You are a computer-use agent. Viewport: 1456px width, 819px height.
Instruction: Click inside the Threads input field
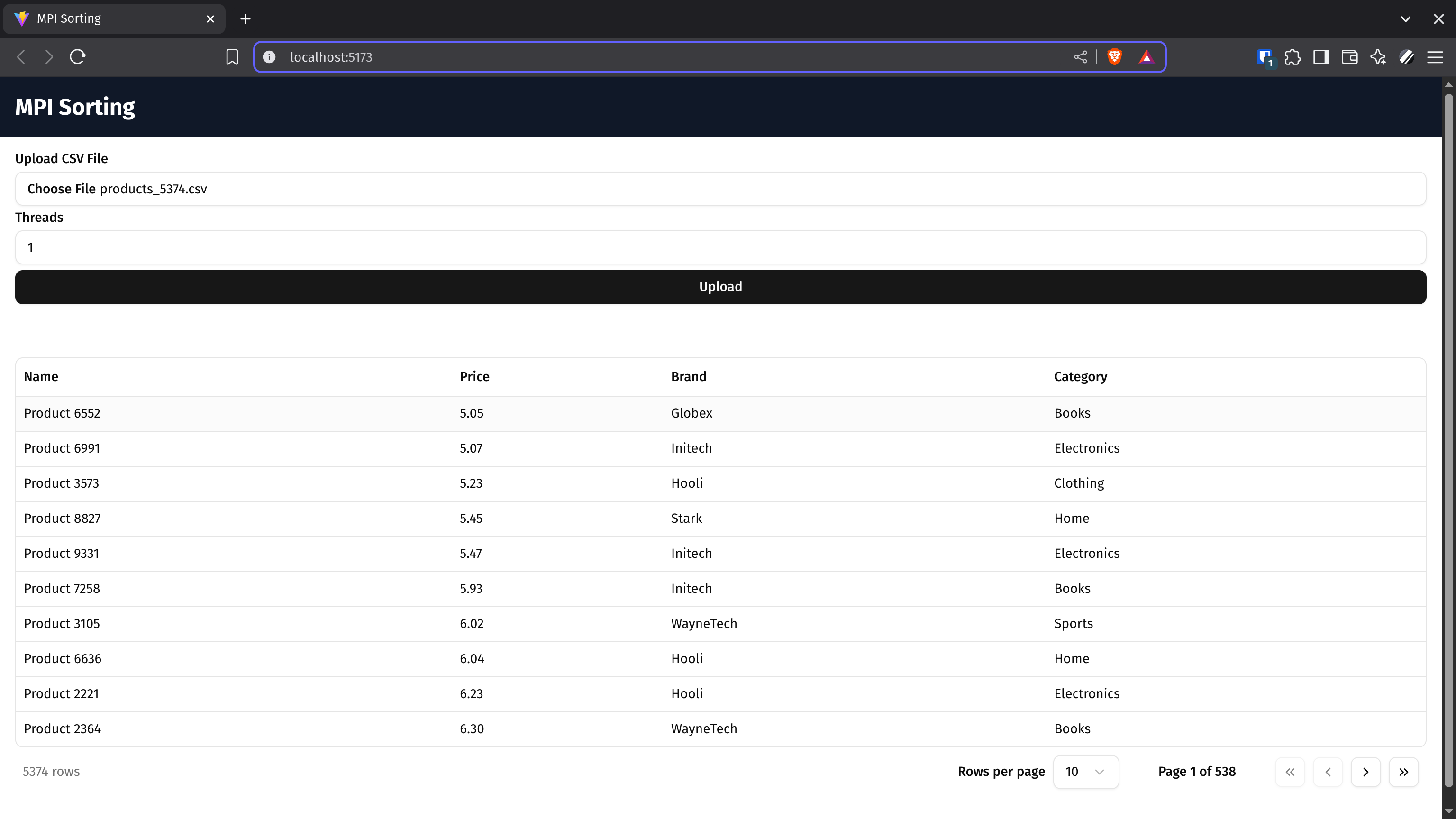pos(720,247)
